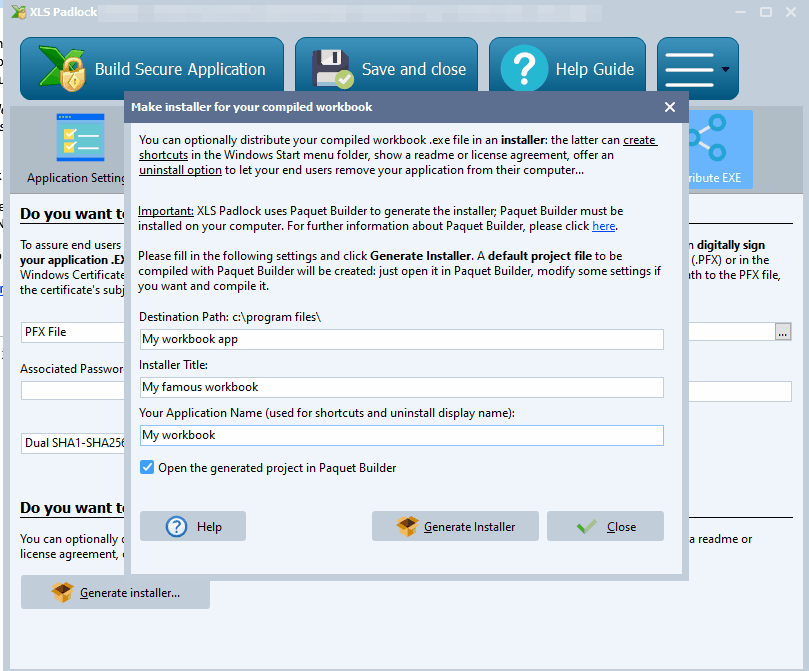Open the PFX File dropdown
The width and height of the screenshot is (809, 671).
click(x=73, y=332)
